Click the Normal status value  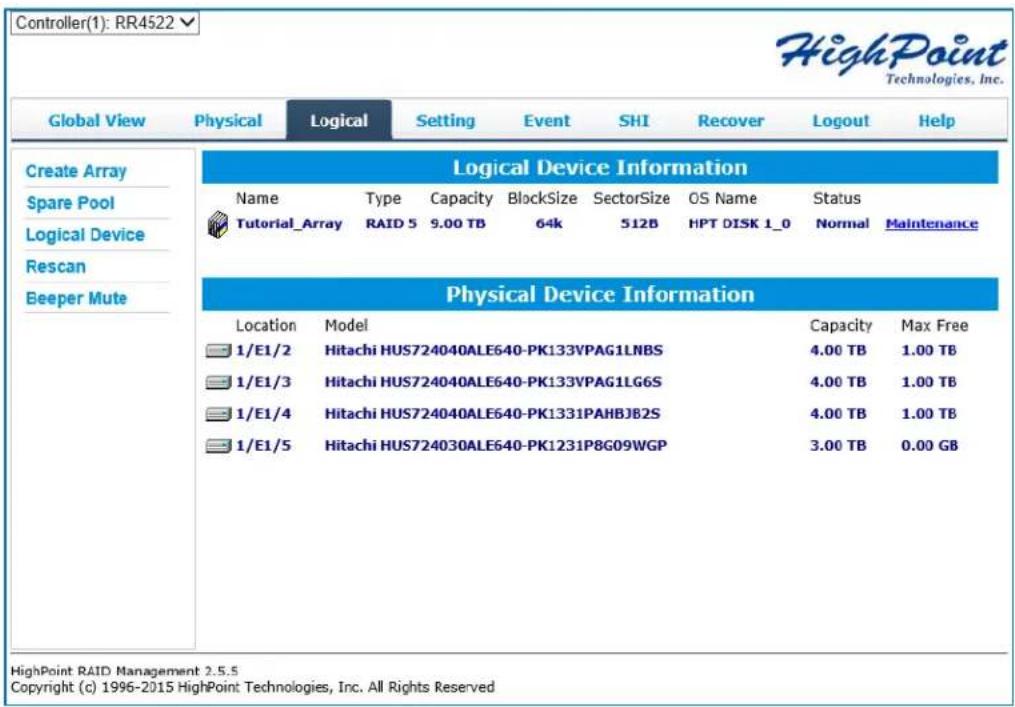(x=842, y=224)
